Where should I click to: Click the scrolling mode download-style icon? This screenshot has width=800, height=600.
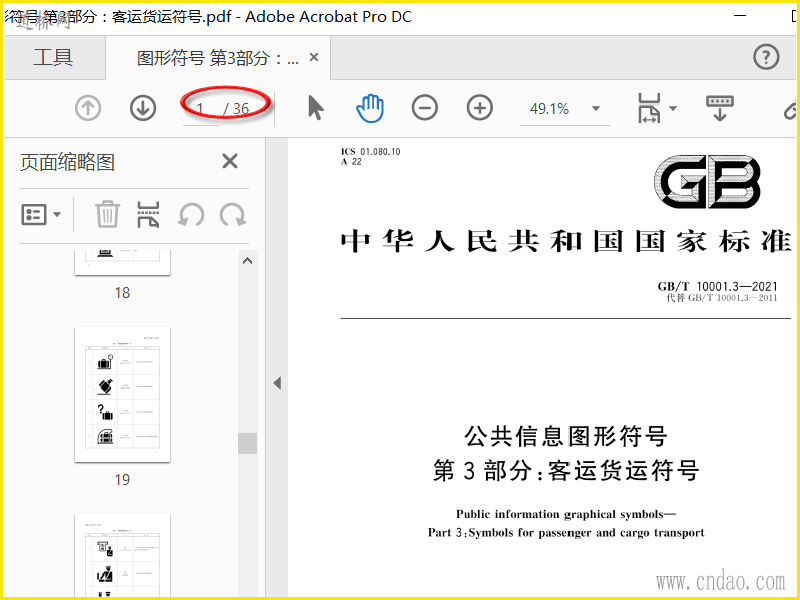click(719, 108)
